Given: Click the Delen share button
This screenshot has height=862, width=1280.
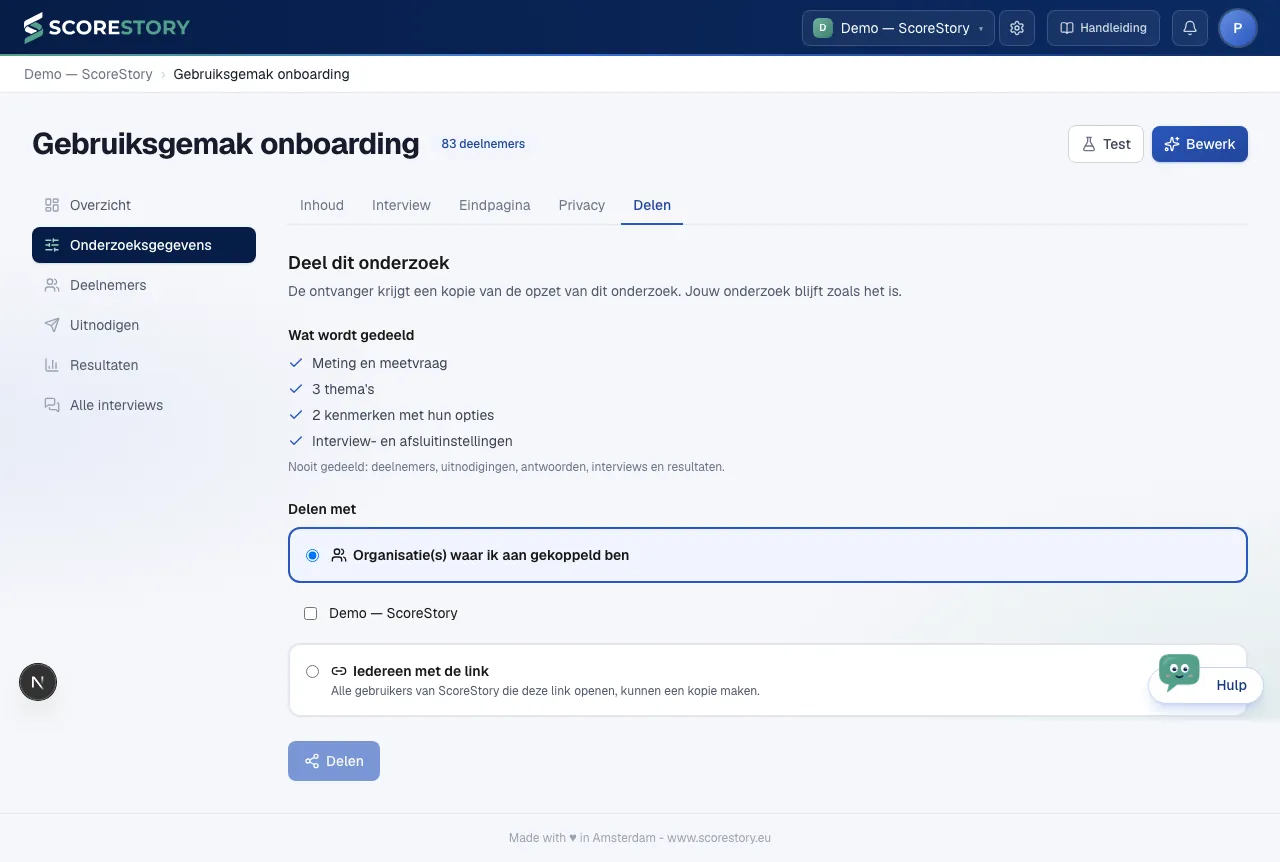Looking at the screenshot, I should point(334,761).
